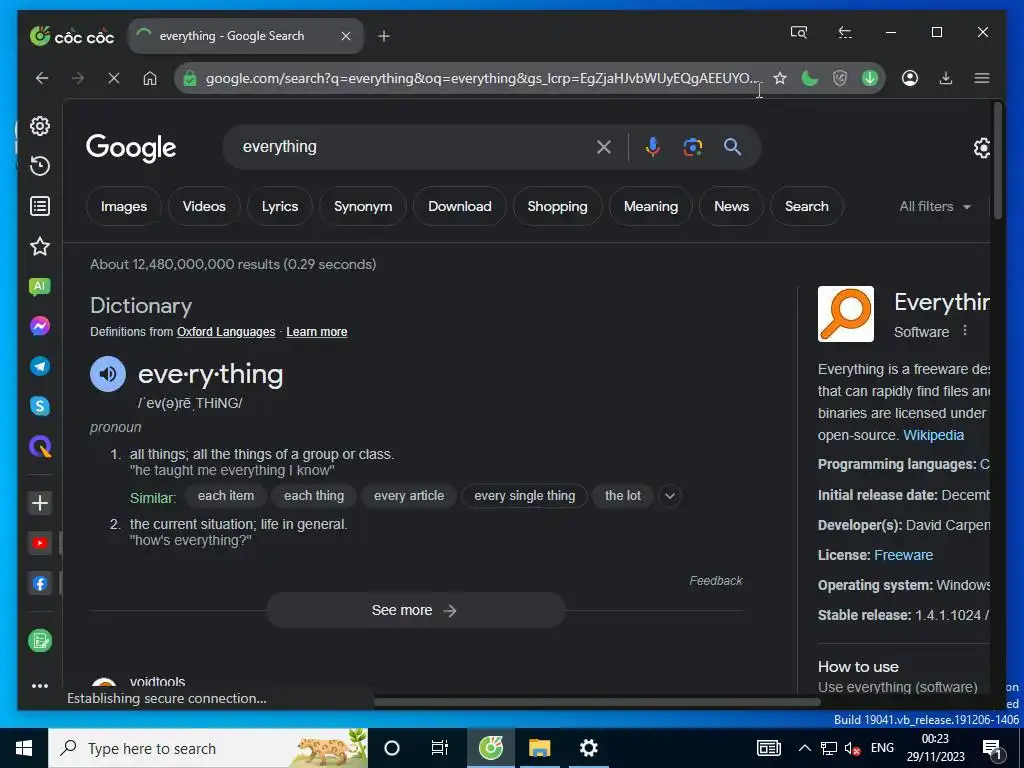Go to the browser home page

(x=150, y=78)
